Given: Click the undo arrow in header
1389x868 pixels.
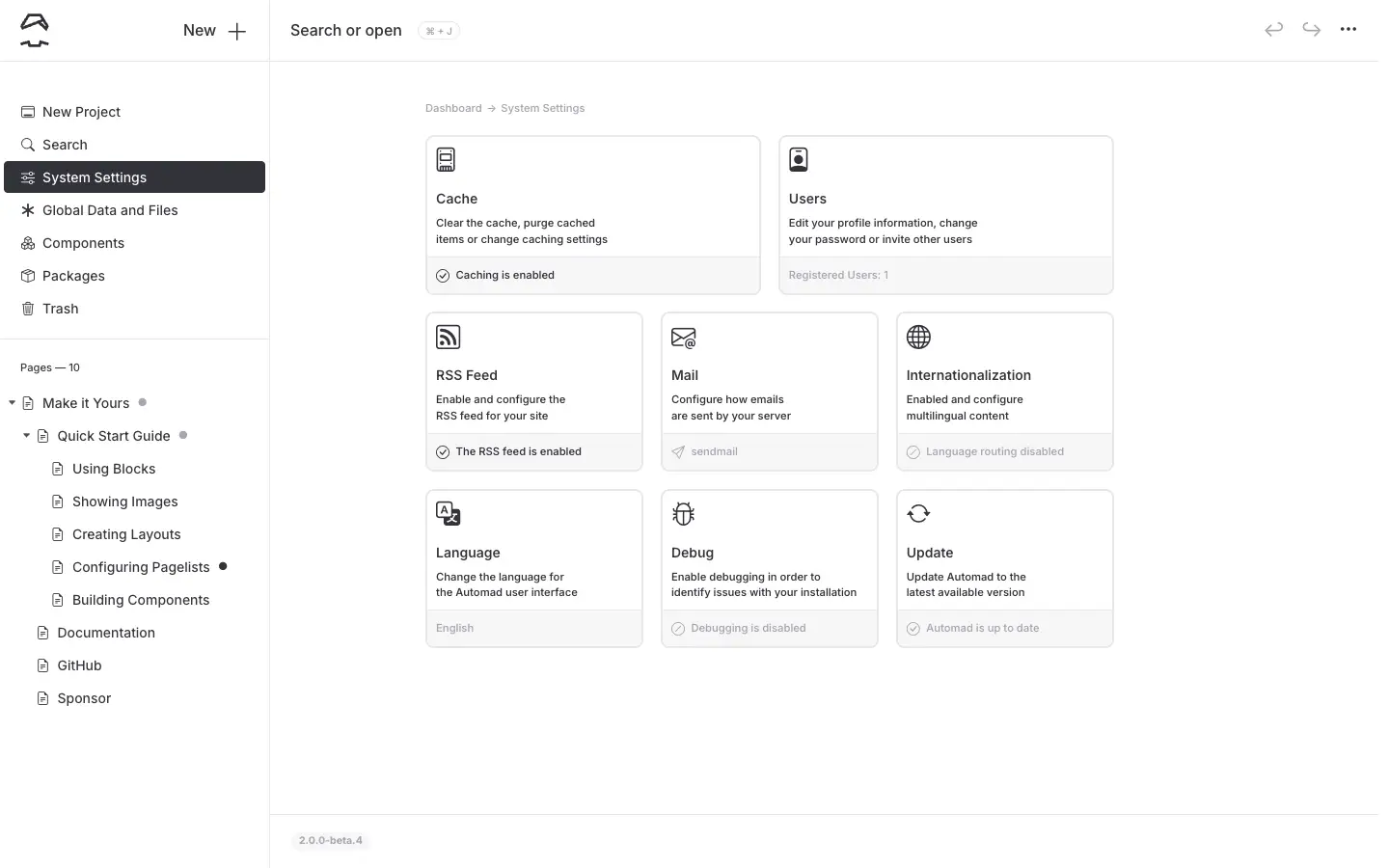Looking at the screenshot, I should (x=1273, y=30).
